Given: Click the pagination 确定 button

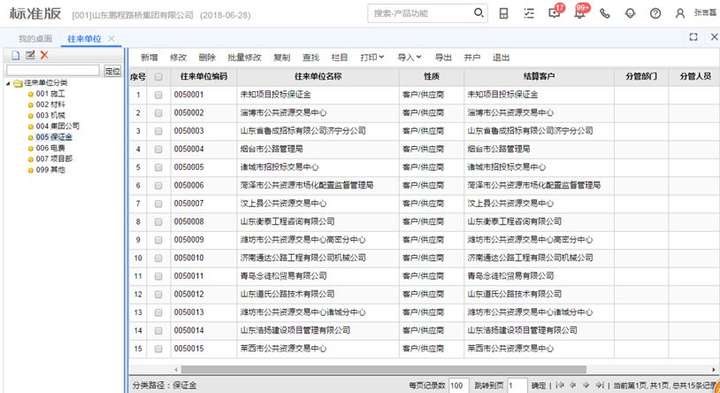Looking at the screenshot, I should pyautogui.click(x=539, y=385).
